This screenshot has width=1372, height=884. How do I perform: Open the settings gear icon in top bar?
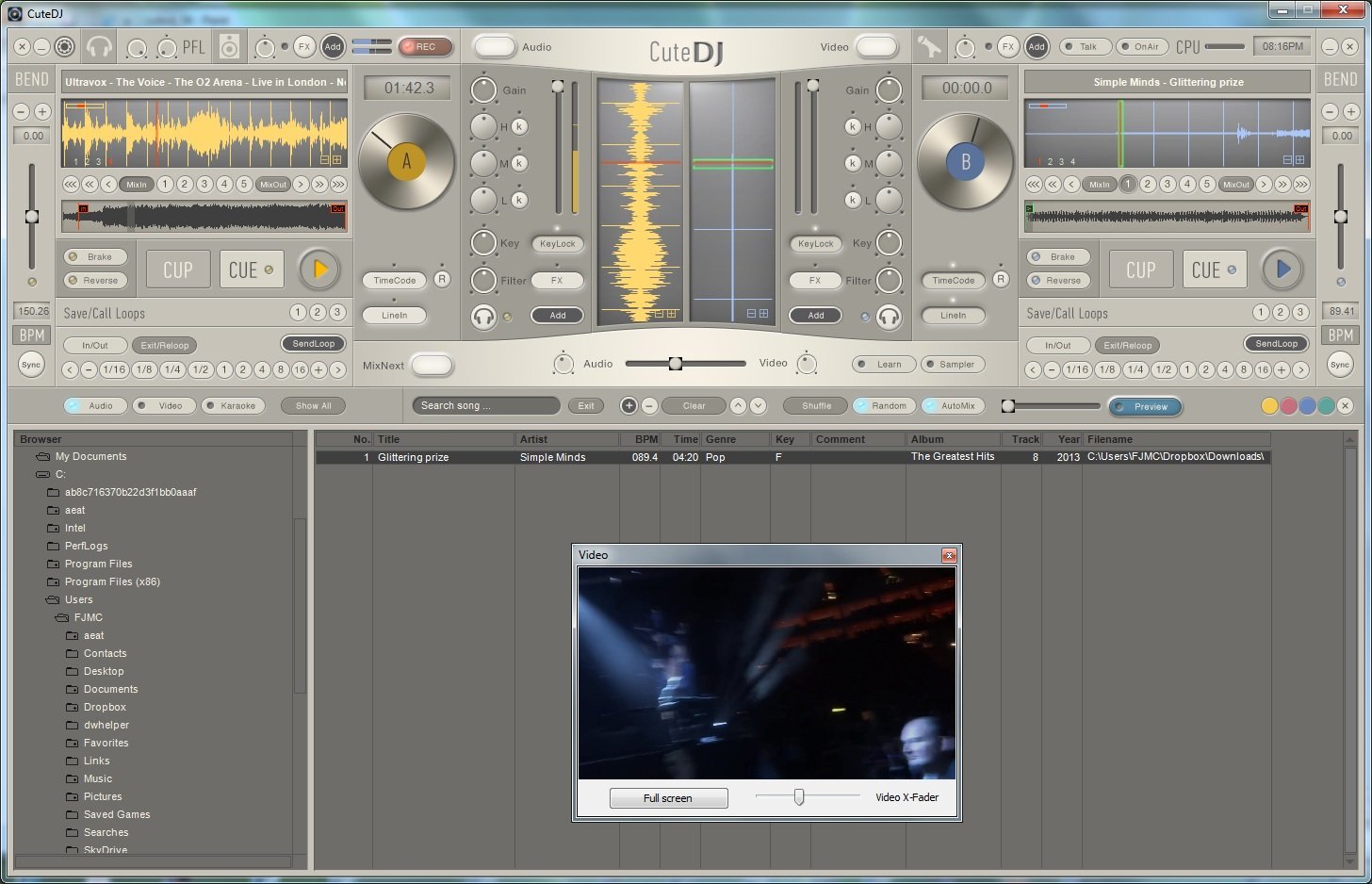point(64,46)
